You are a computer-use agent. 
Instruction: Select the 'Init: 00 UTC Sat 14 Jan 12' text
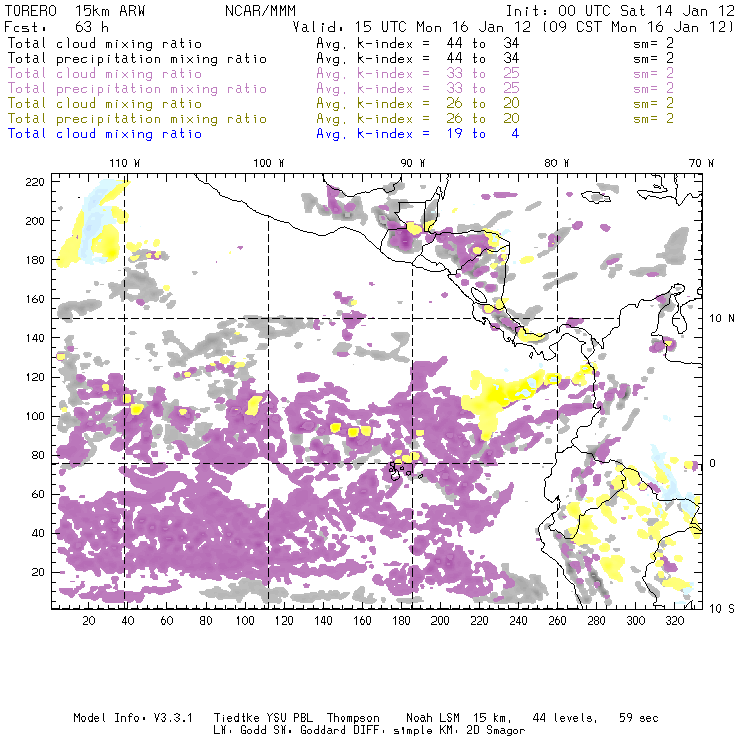(620, 11)
